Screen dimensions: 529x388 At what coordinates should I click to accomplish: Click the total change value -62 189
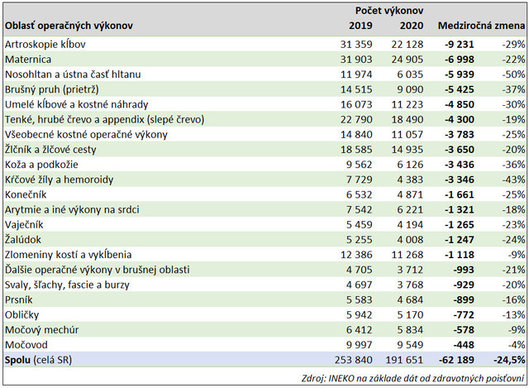tap(456, 360)
